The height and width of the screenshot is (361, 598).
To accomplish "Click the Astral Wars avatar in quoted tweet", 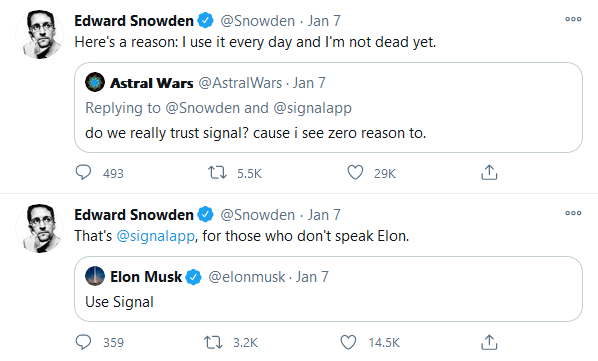I will click(95, 82).
